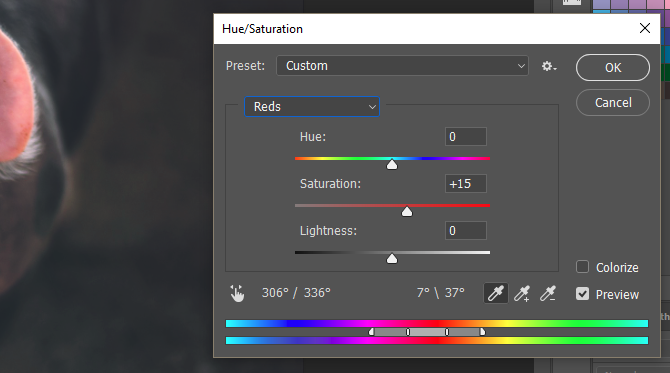The image size is (670, 373).
Task: Click the Saturation slider handle
Action: pyautogui.click(x=407, y=211)
